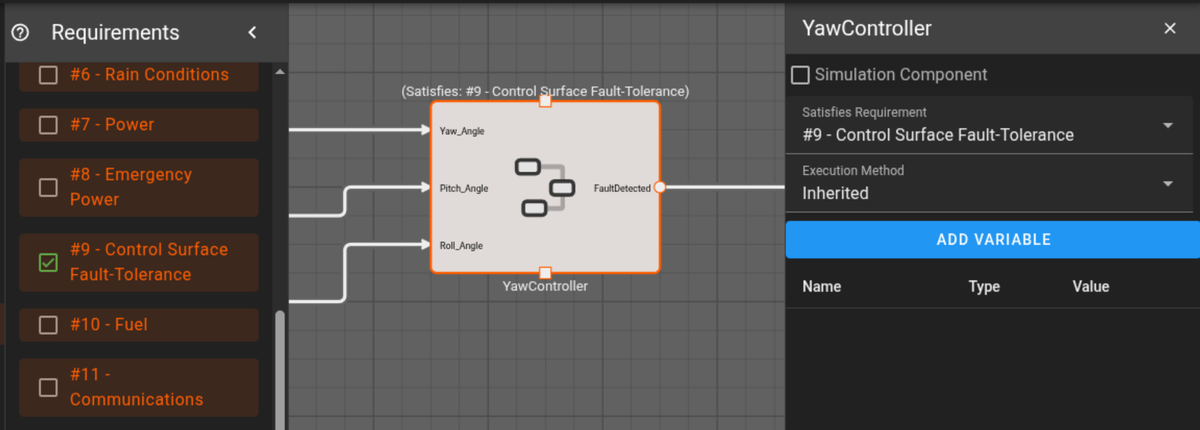Click the Name column header
The width and height of the screenshot is (1200, 430).
(821, 287)
